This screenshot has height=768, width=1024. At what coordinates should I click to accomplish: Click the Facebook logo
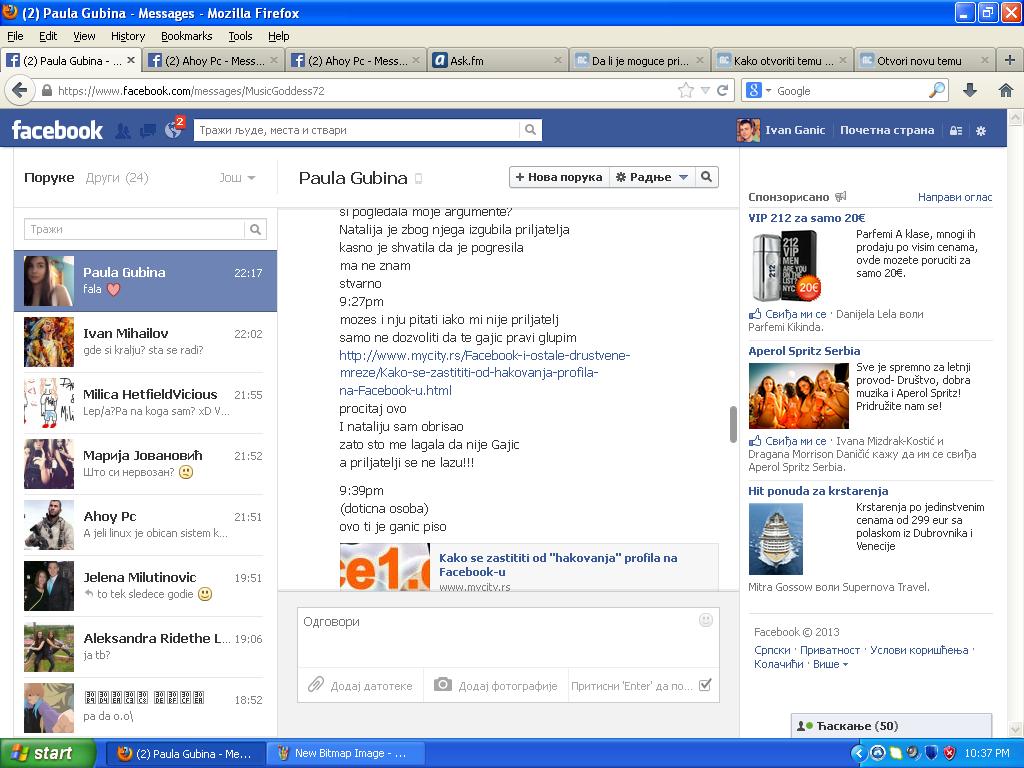click(57, 130)
